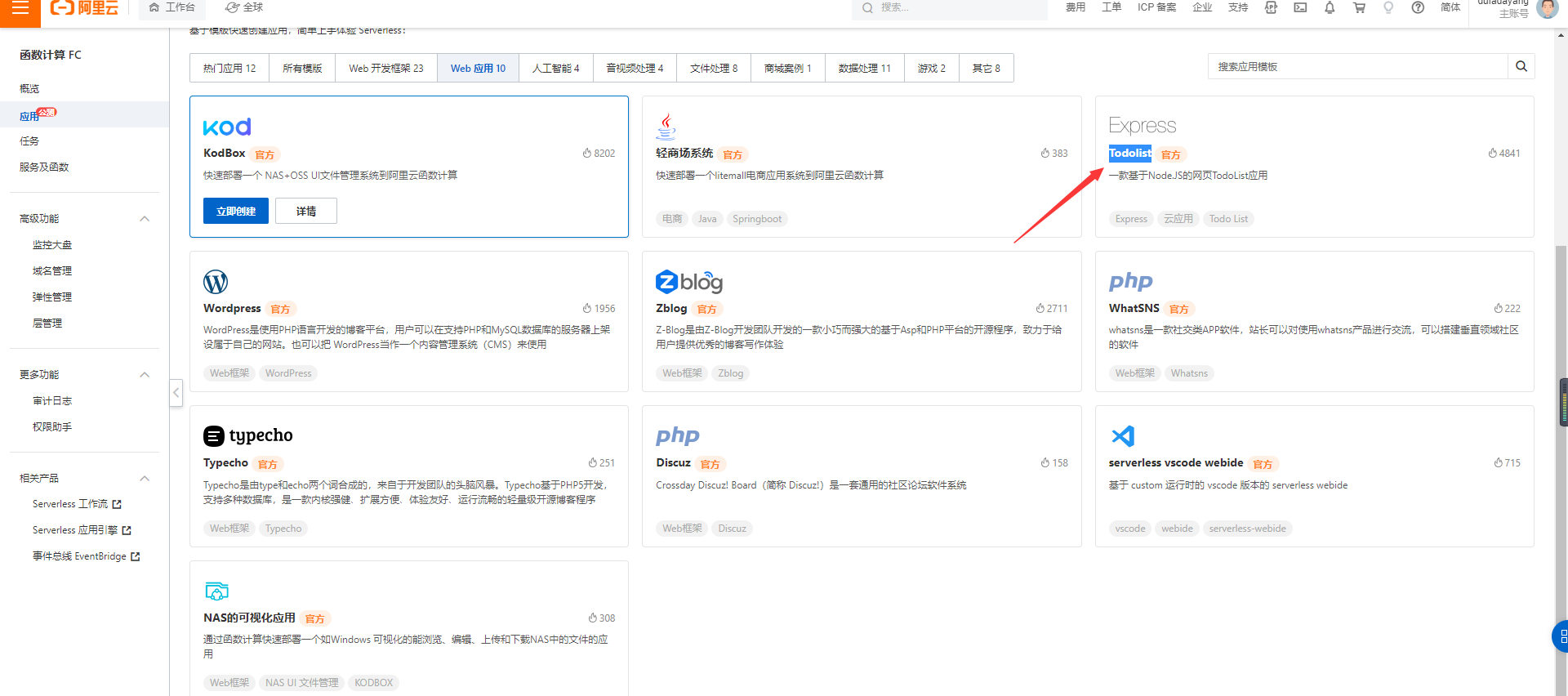Open 权限助手 in sidebar
1568x696 pixels.
52,426
